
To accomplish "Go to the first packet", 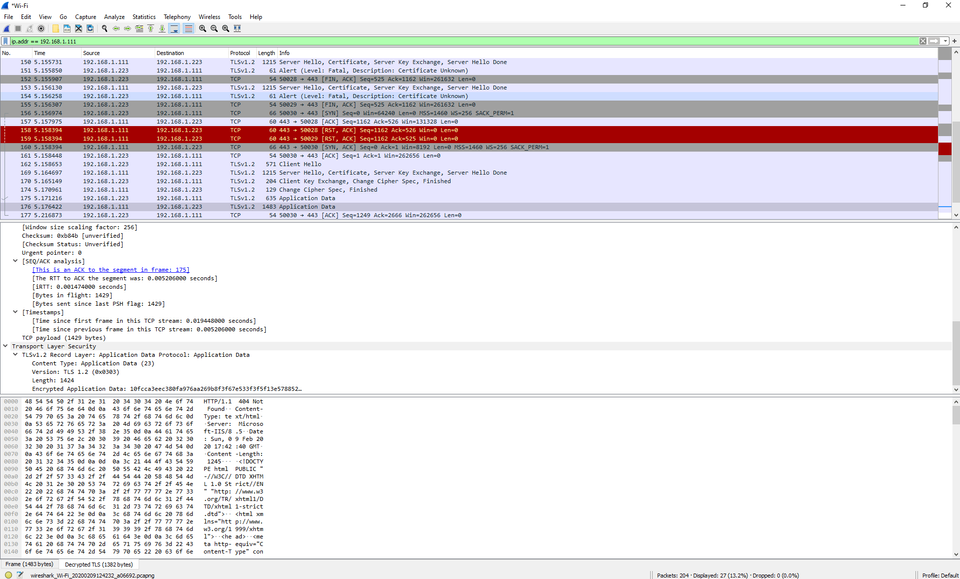I will [x=150, y=28].
